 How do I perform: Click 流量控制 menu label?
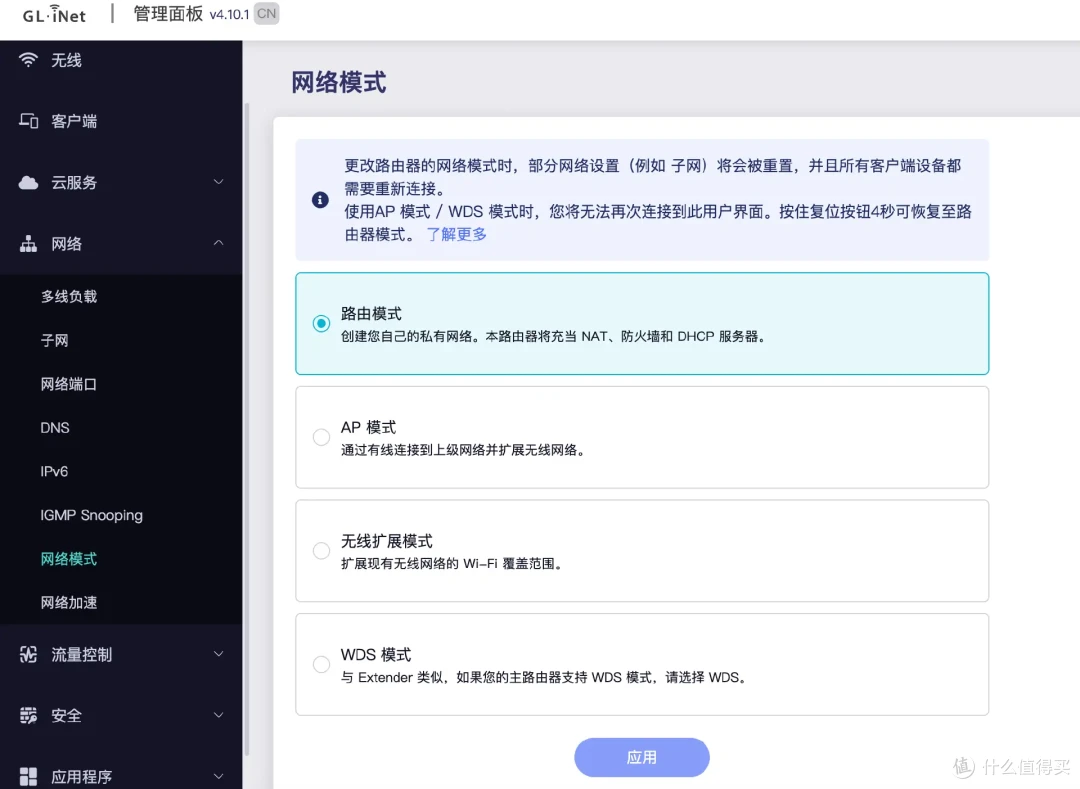[x=82, y=655]
